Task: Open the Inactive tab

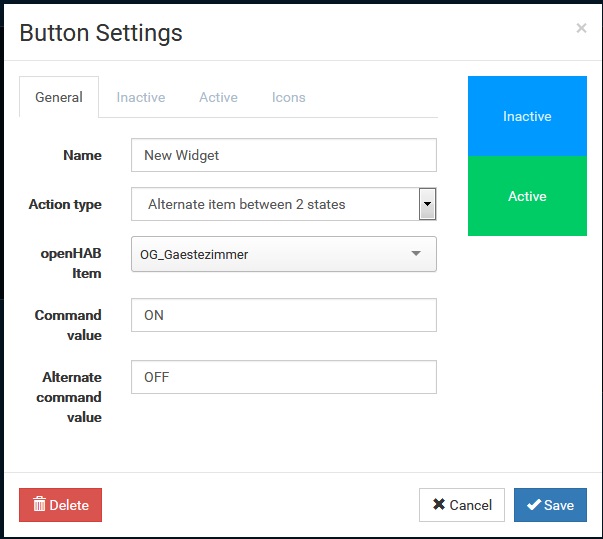Action: pyautogui.click(x=141, y=98)
